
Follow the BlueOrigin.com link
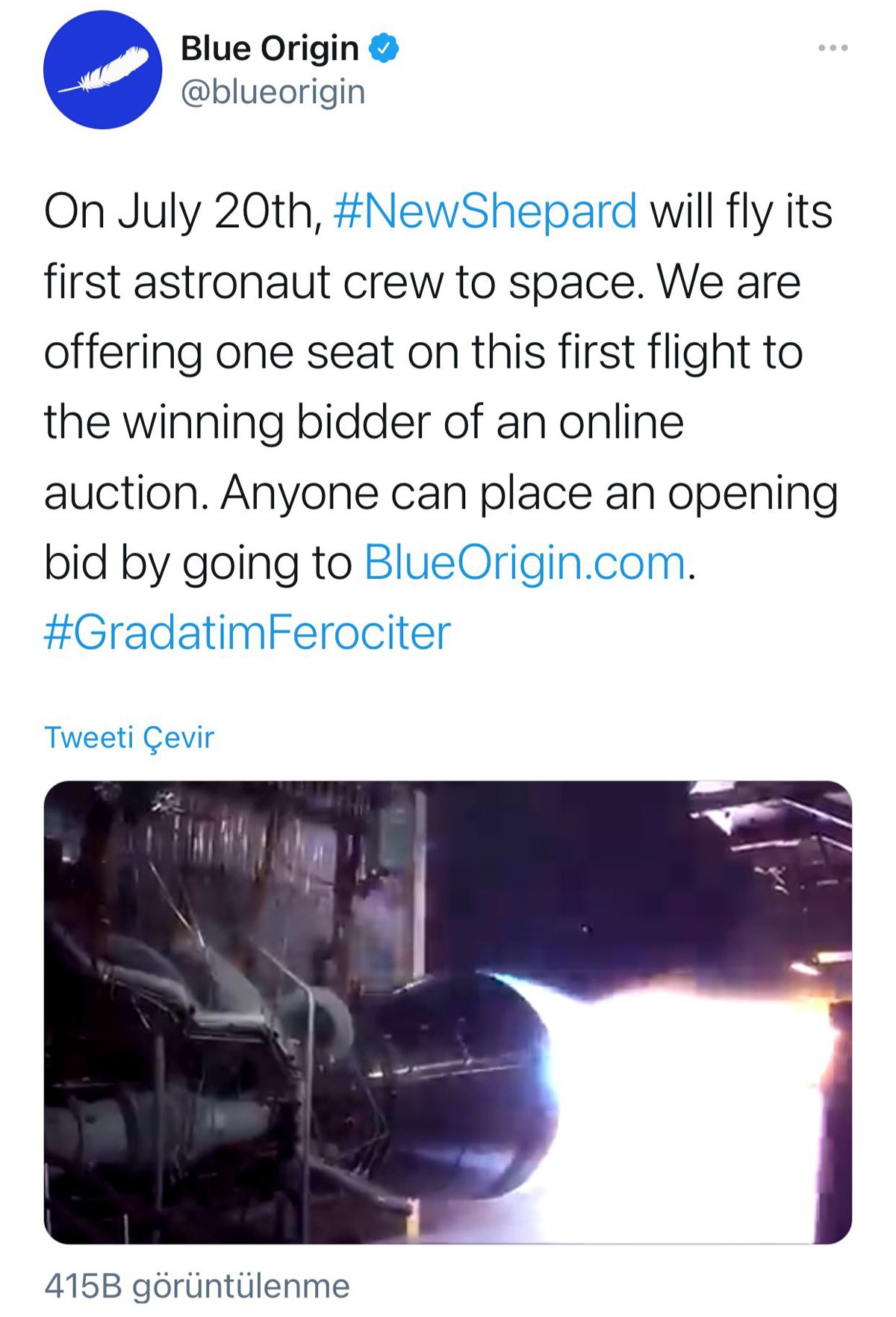point(525,563)
